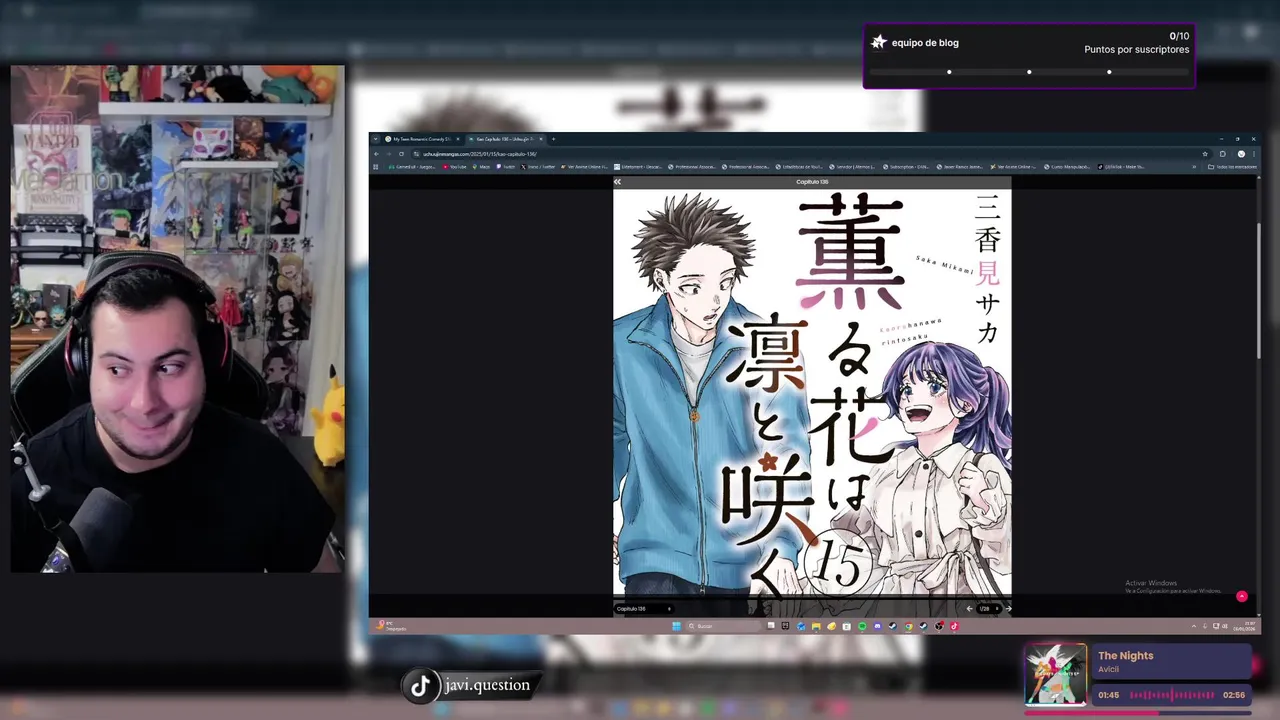Open a new browser tab
Viewport: 1280px width, 720px height.
pos(553,139)
